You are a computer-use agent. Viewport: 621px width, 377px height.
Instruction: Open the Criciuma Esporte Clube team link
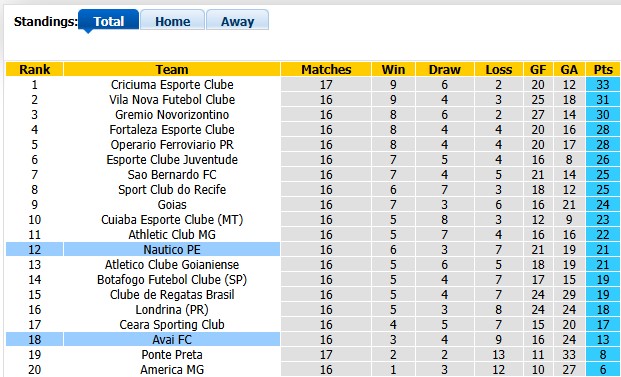(172, 85)
